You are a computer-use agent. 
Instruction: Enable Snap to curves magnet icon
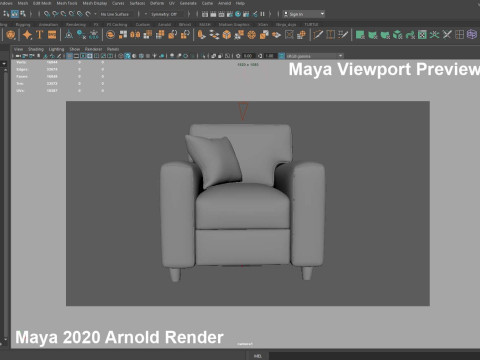(55, 14)
